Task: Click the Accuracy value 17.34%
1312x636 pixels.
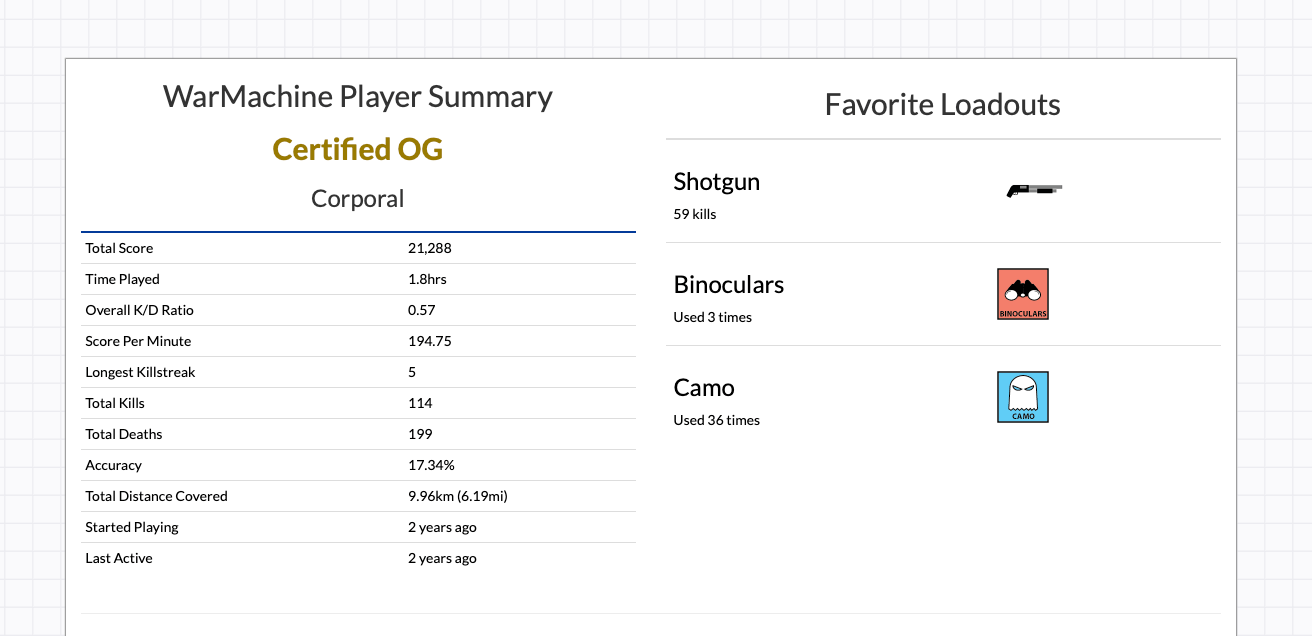Action: [431, 465]
